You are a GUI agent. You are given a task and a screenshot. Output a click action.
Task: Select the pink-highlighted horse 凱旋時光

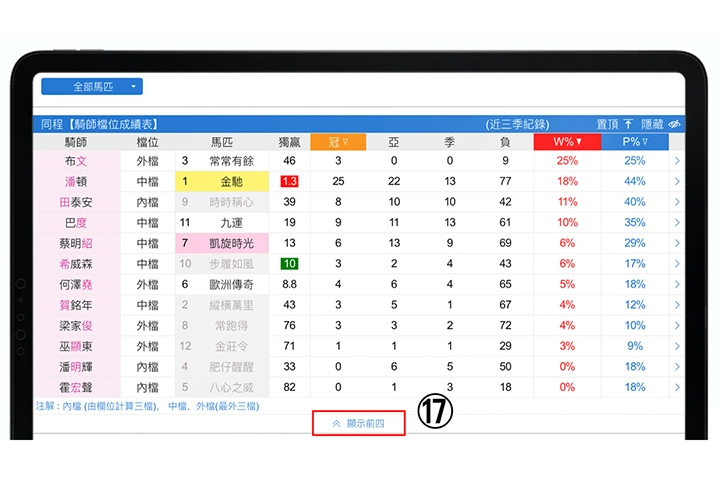231,243
